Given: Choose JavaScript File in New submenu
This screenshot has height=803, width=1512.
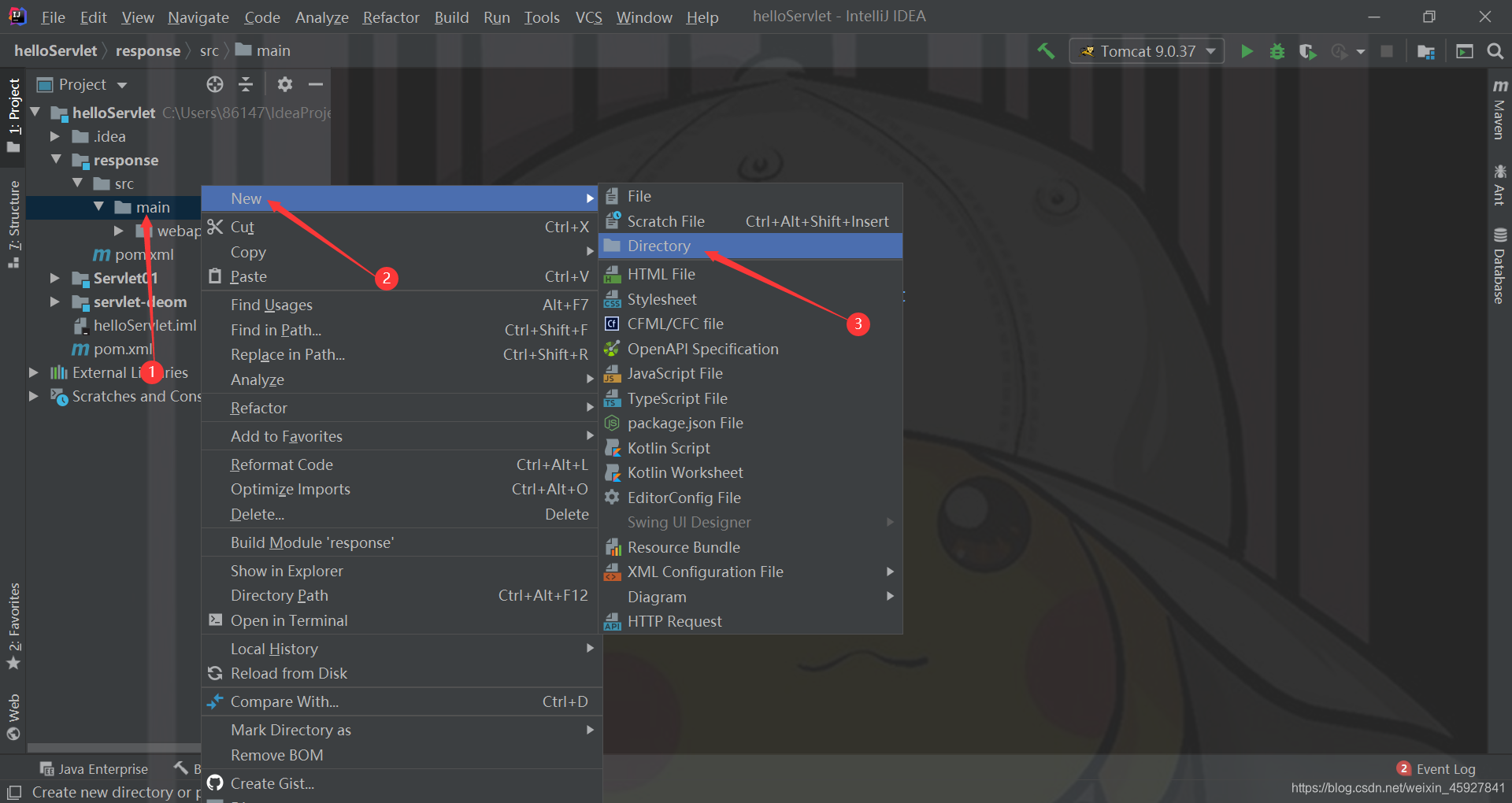Looking at the screenshot, I should coord(750,373).
